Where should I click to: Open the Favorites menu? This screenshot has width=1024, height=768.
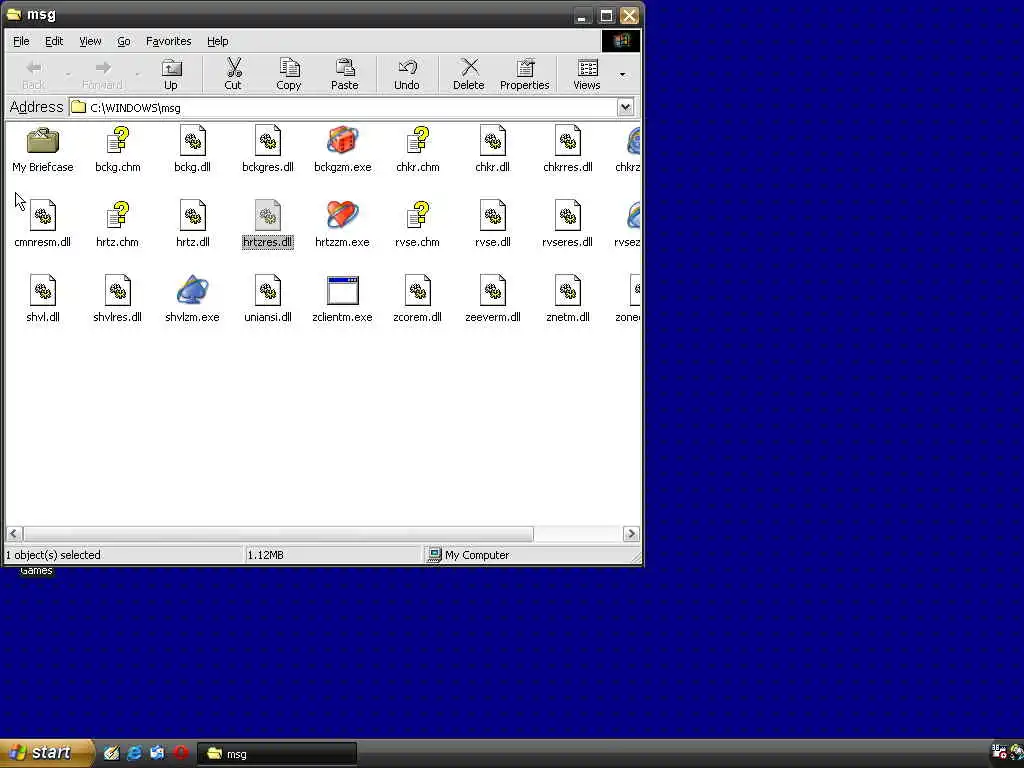pos(168,41)
